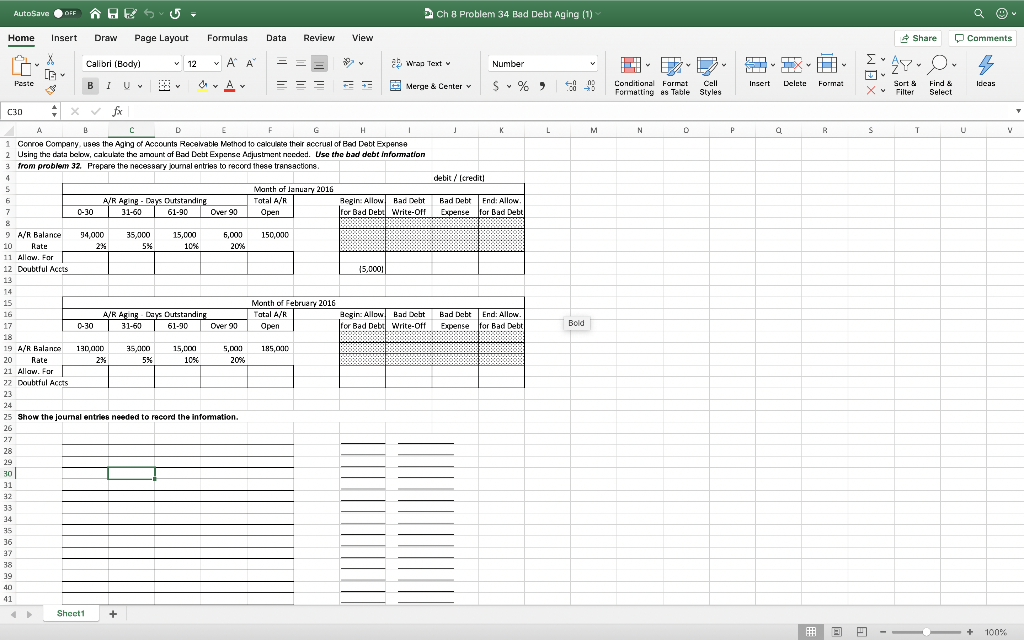Click Increase Font Size icon
This screenshot has height=640, width=1024.
click(232, 63)
